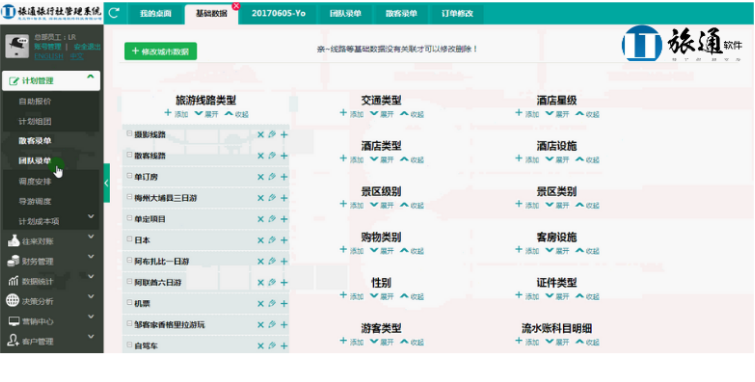Edit the 梅州大埔县三日游 entry
This screenshot has height=382, width=755.
pos(272,198)
